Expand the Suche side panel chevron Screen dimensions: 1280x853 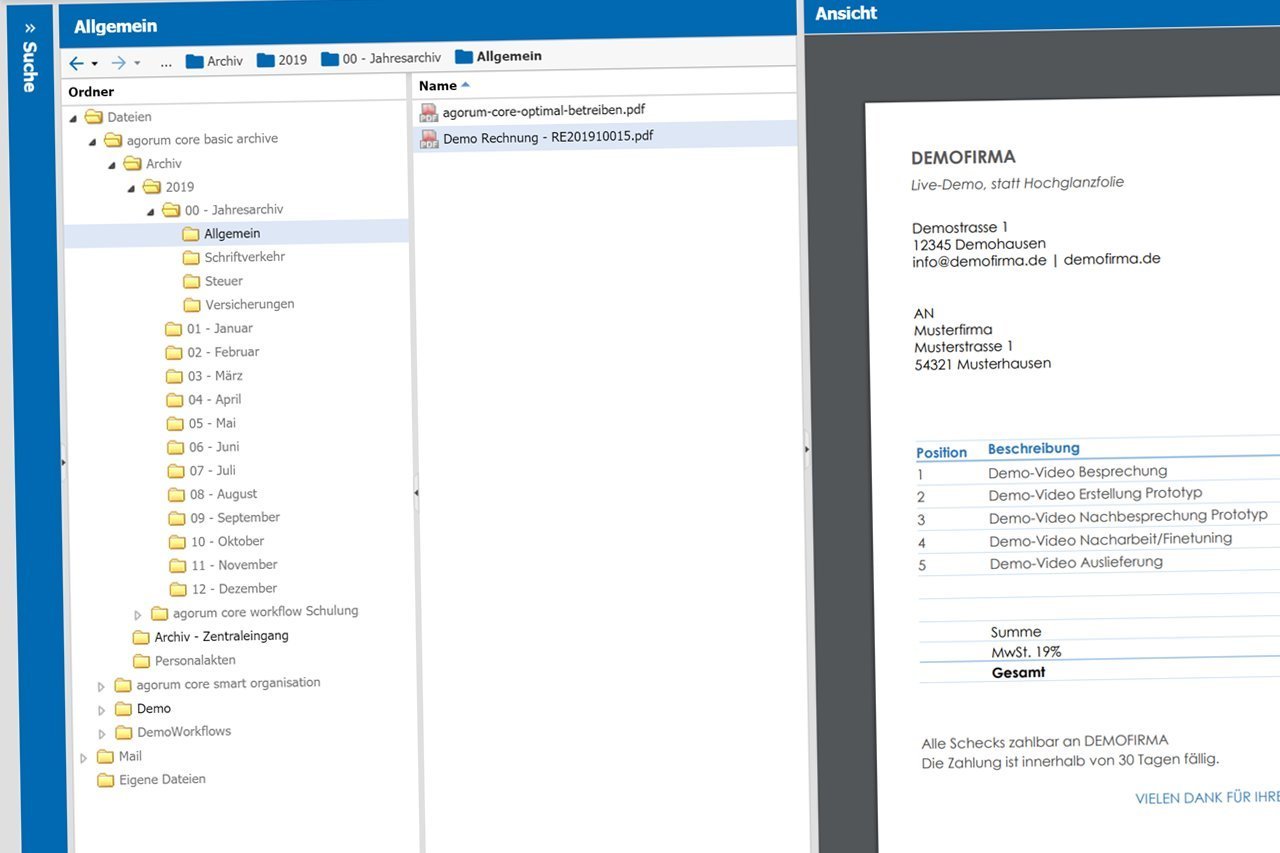coord(30,27)
